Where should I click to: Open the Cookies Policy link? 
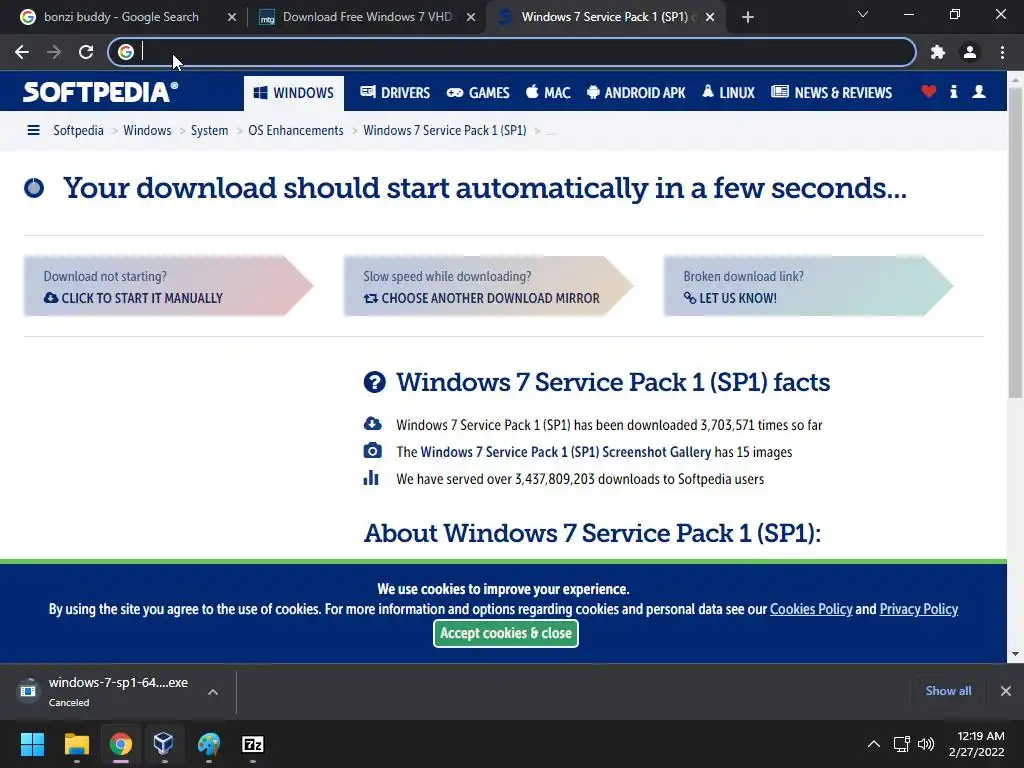pyautogui.click(x=811, y=609)
